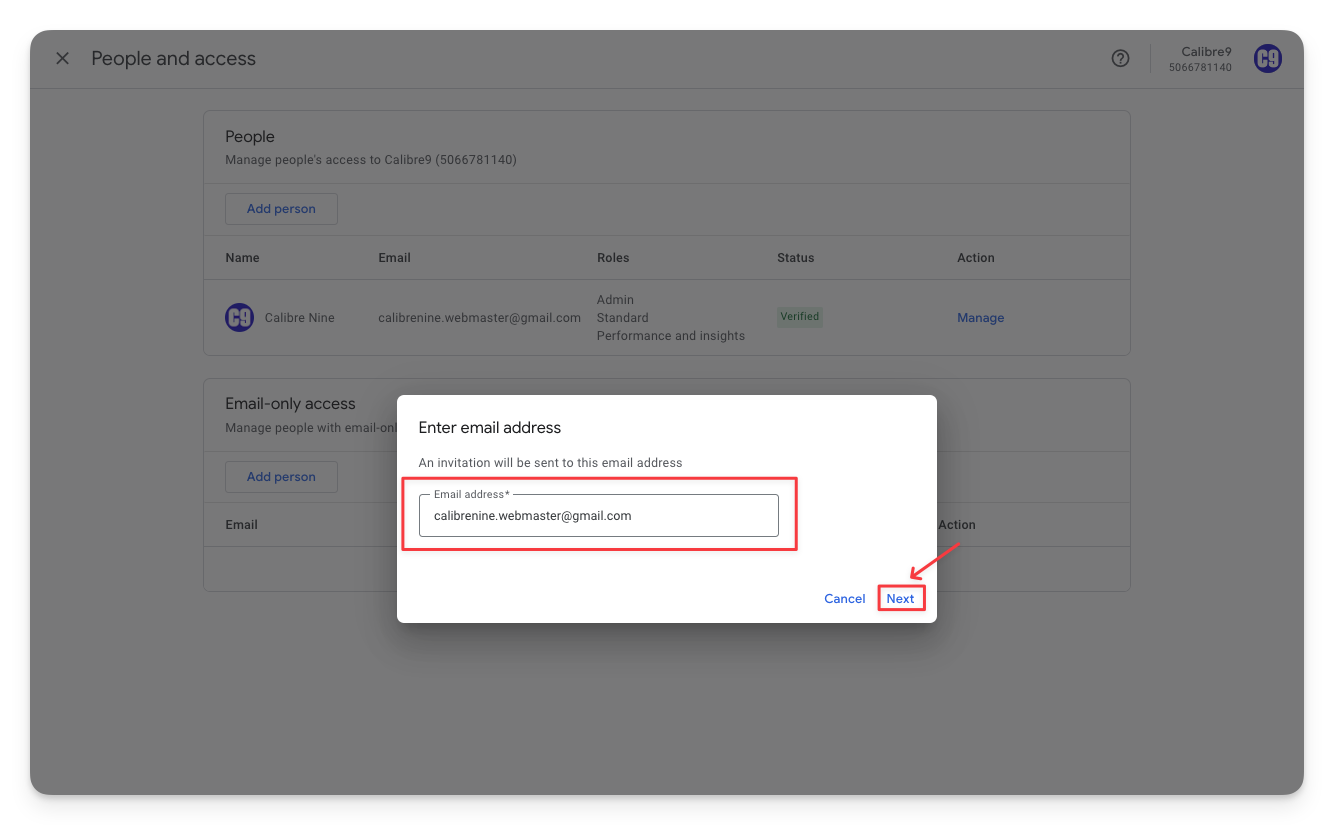Click the Email header in Email-only access table
The image size is (1334, 825).
[241, 525]
